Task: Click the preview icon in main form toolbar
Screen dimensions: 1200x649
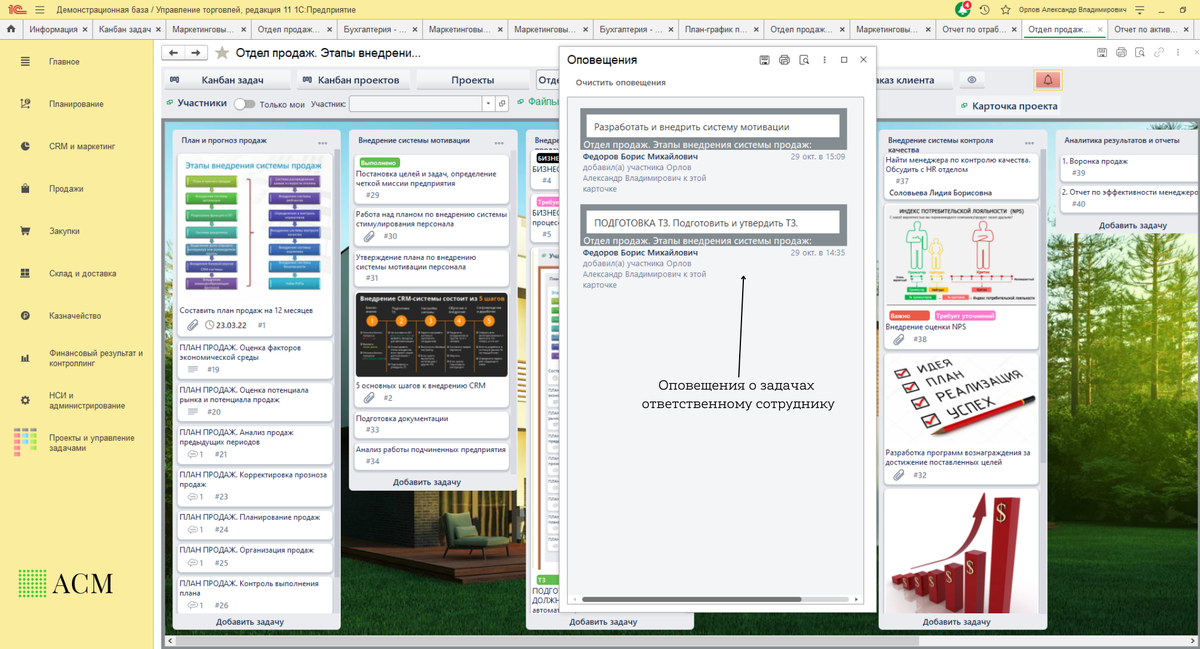Action: coord(1140,52)
